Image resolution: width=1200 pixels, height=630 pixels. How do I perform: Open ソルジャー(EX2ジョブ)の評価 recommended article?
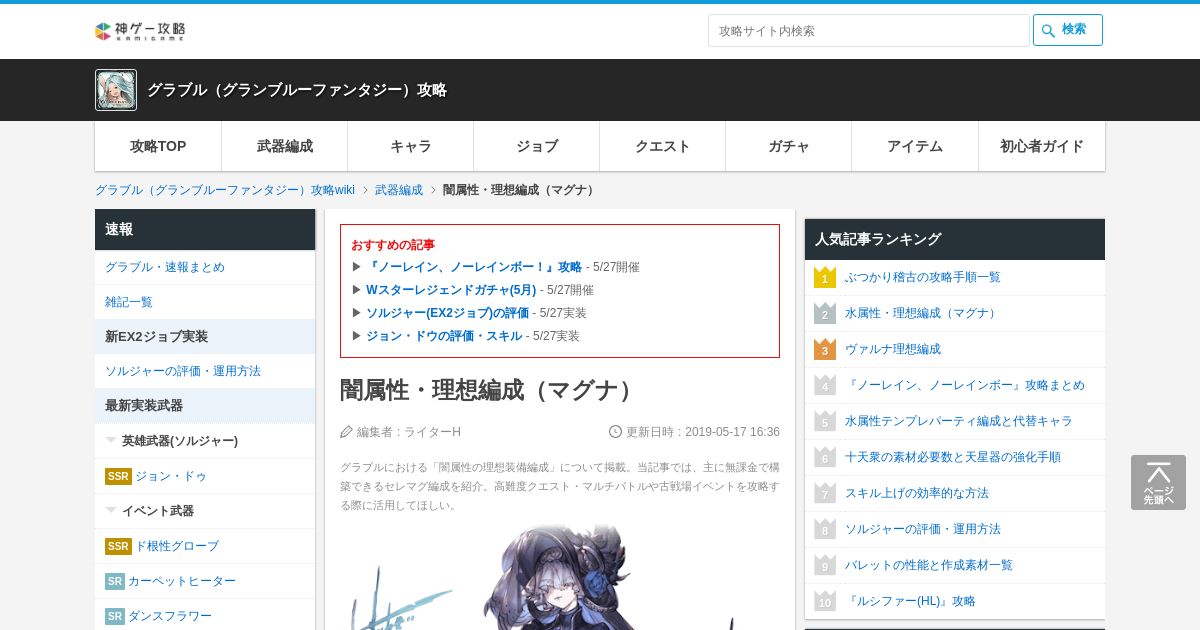pos(447,313)
